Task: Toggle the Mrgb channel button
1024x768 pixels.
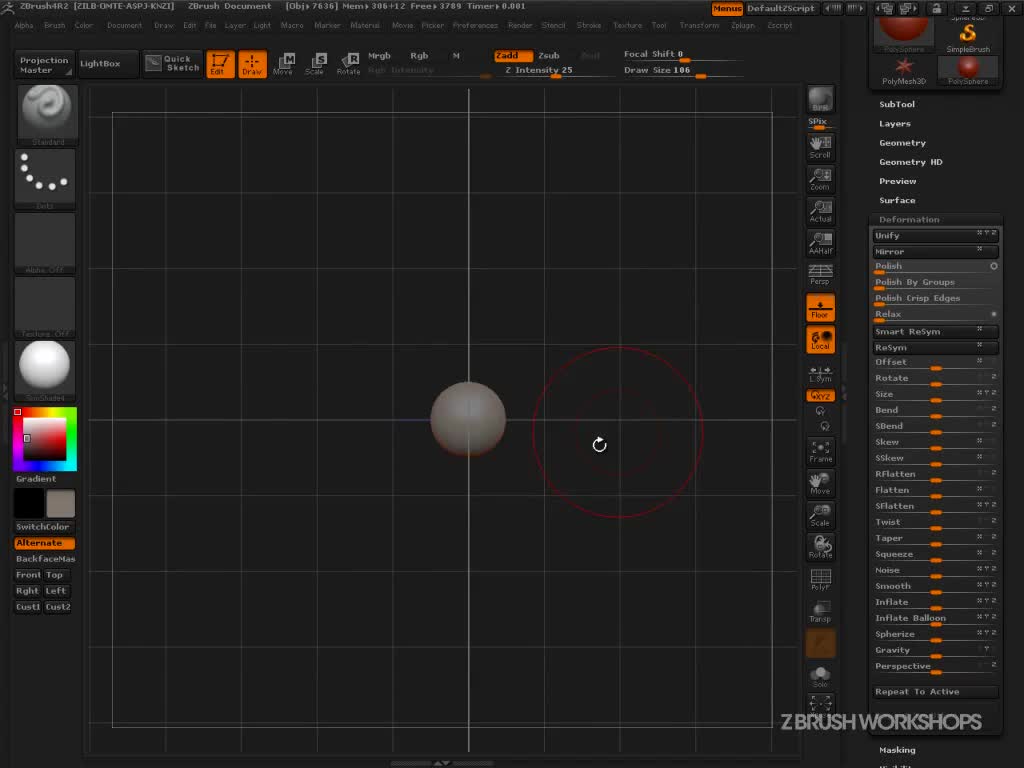Action: 379,56
